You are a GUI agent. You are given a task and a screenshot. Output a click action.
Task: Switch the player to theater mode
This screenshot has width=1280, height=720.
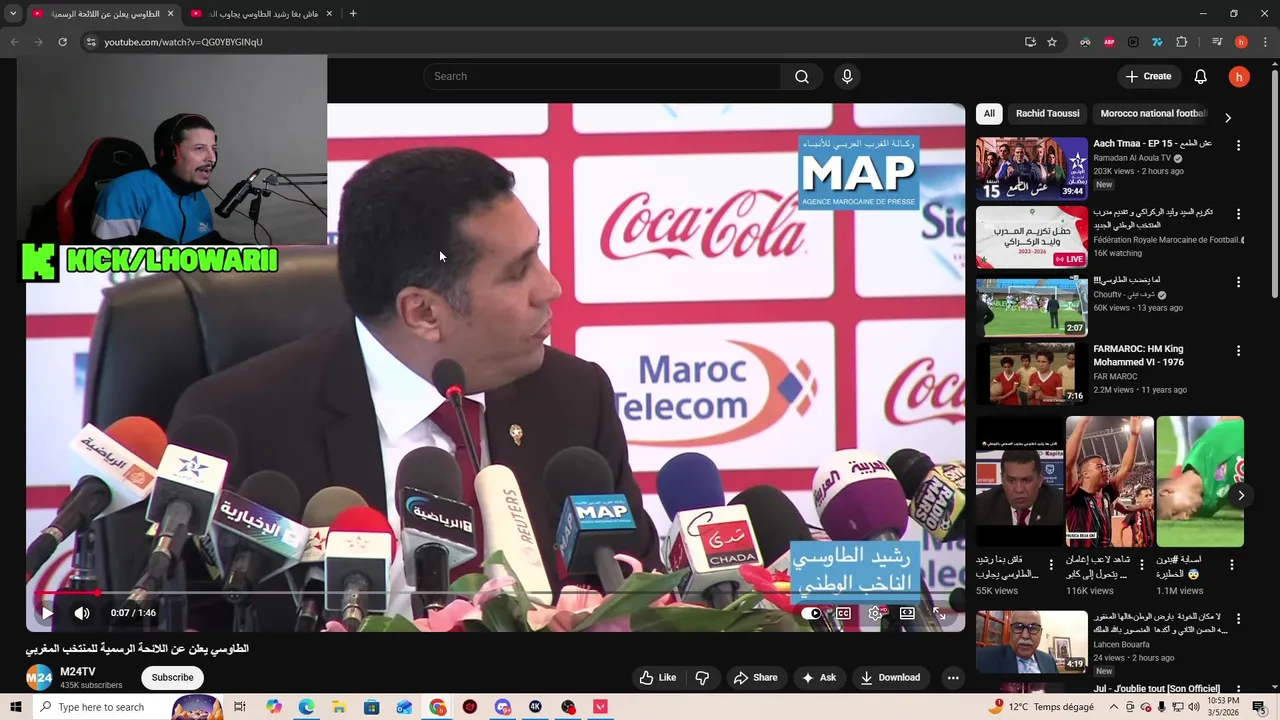pyautogui.click(x=907, y=613)
